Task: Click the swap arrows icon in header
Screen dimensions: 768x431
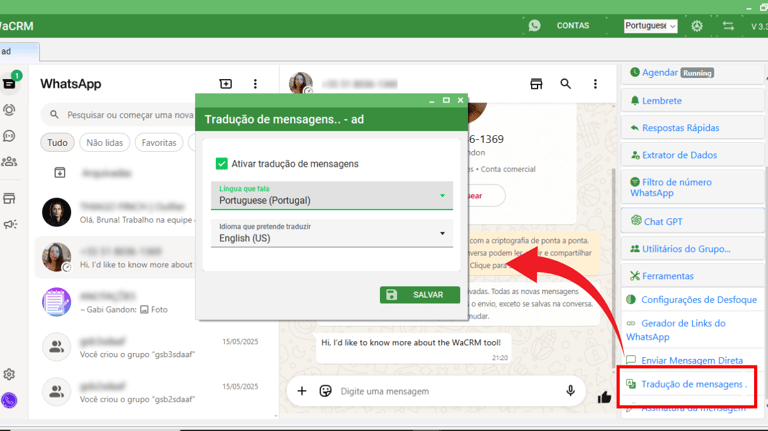Action: (x=728, y=26)
